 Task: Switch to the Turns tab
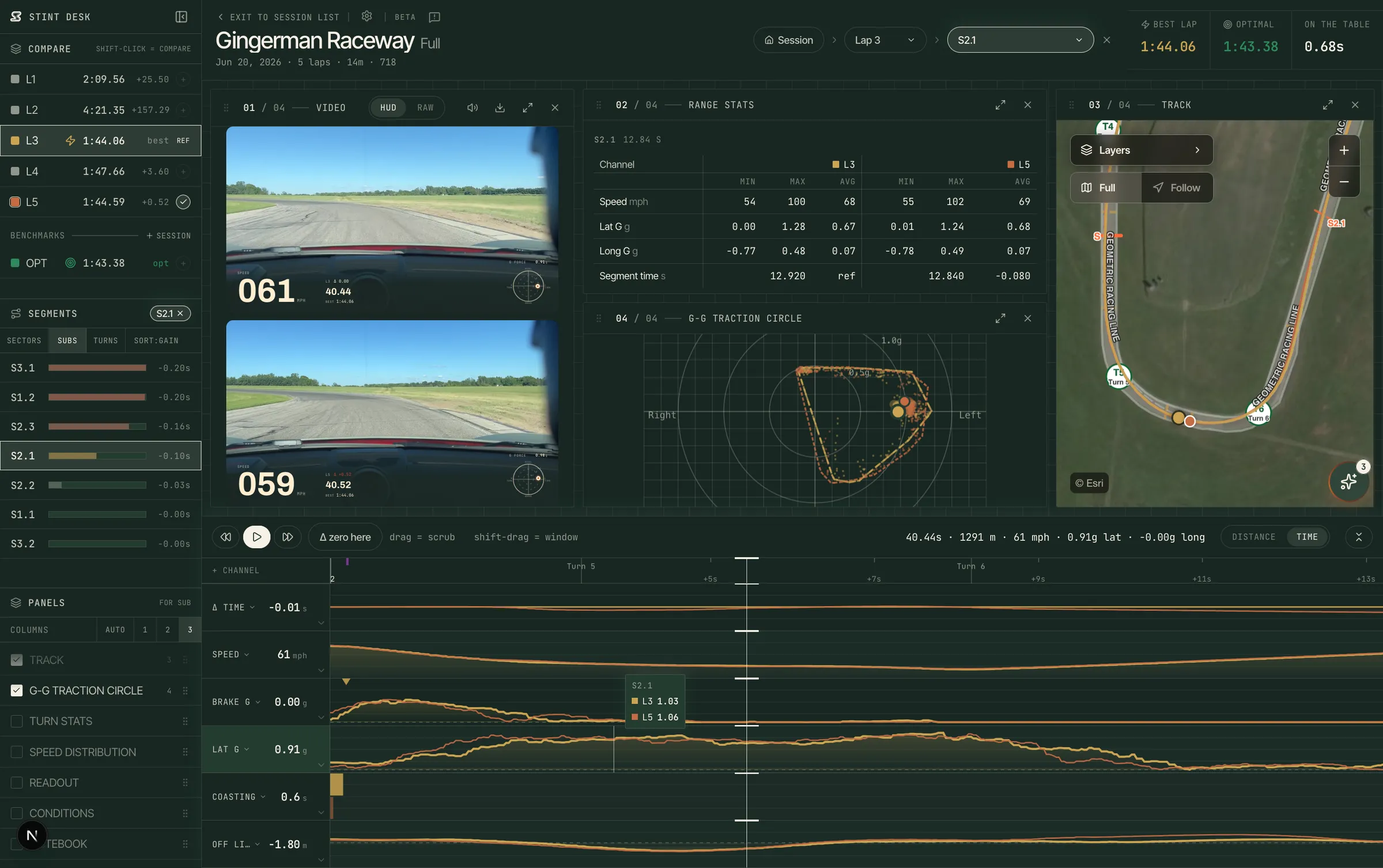[x=105, y=340]
